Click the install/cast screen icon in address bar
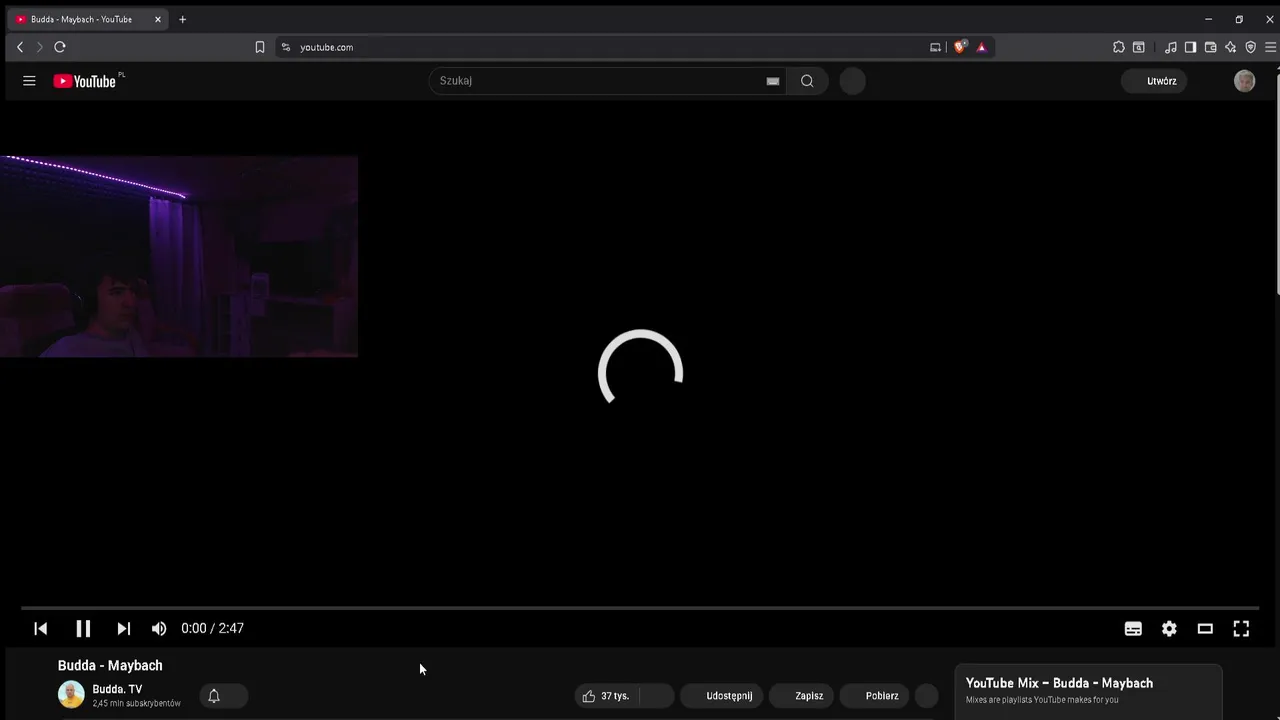The height and width of the screenshot is (720, 1280). tap(935, 47)
